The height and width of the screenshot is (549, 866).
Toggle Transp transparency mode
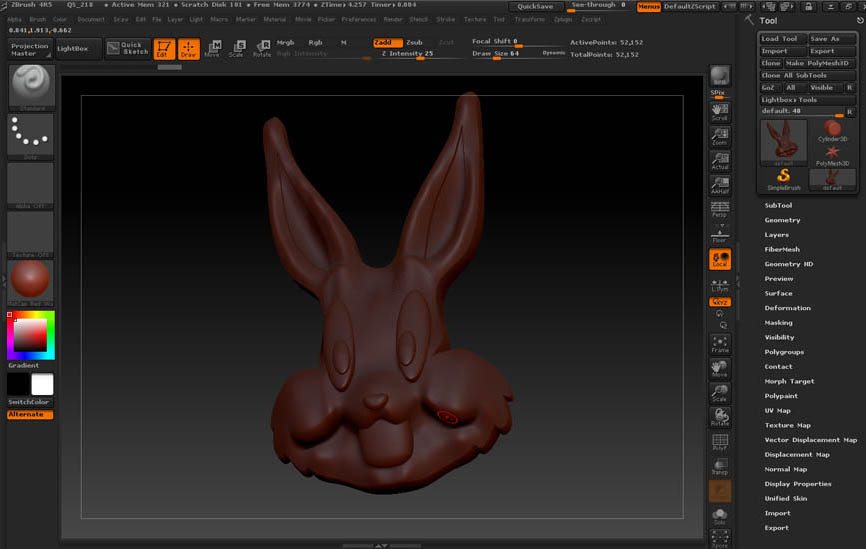[x=720, y=467]
